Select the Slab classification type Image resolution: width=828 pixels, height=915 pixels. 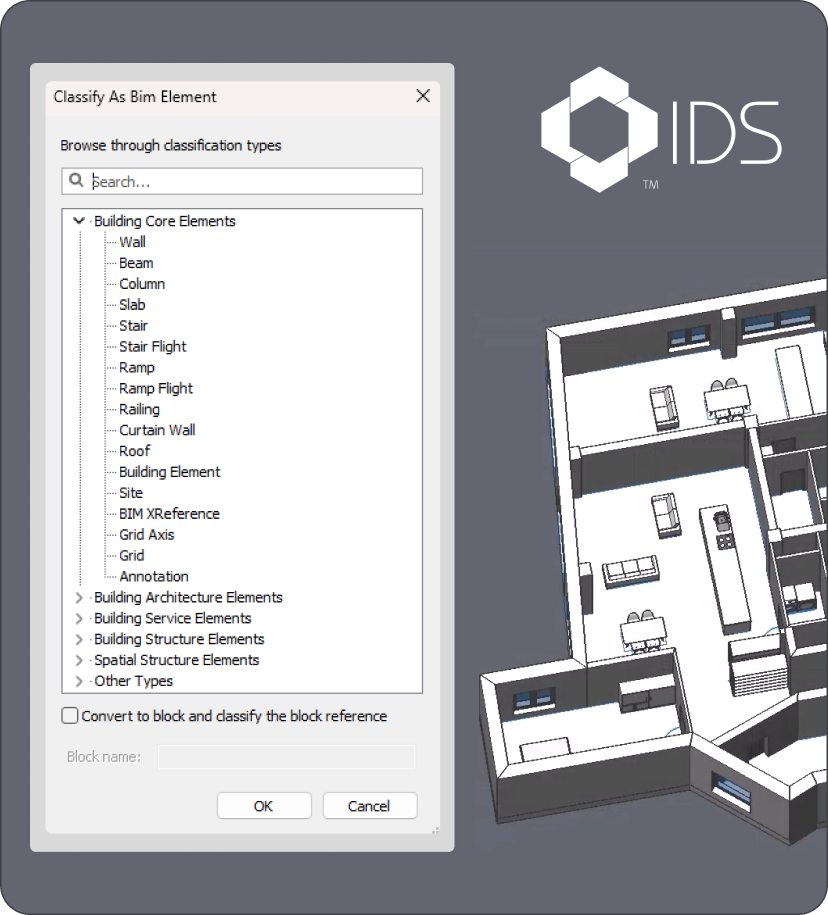click(131, 304)
